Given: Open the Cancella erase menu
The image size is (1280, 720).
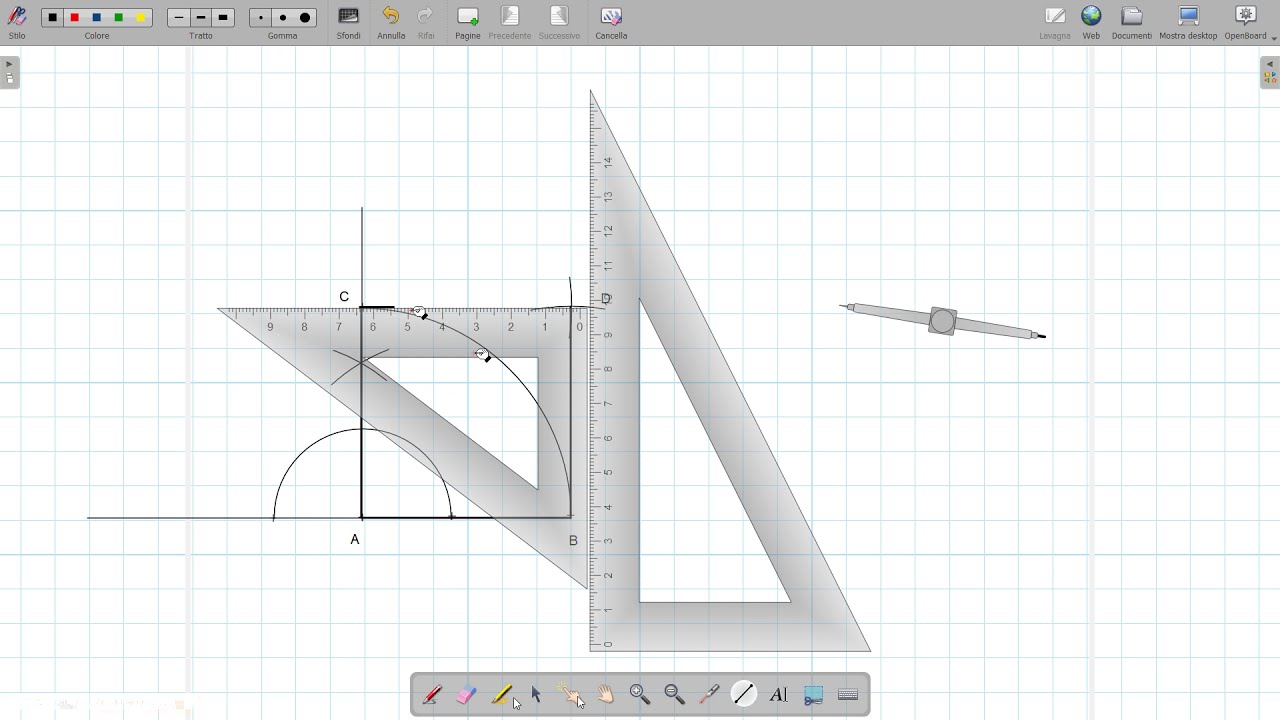Looking at the screenshot, I should click(x=611, y=22).
